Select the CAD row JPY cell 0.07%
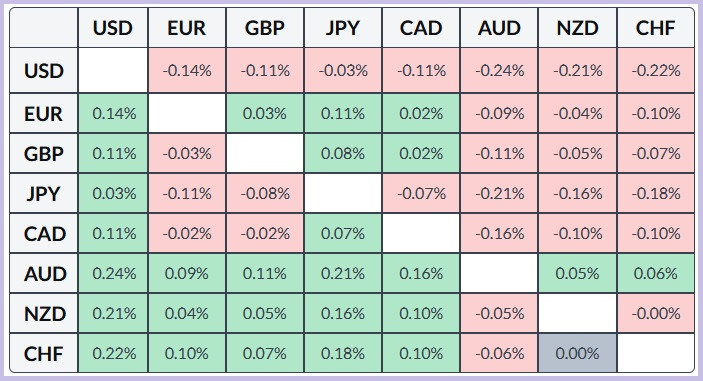Screen dimensions: 703x381 coord(343,234)
